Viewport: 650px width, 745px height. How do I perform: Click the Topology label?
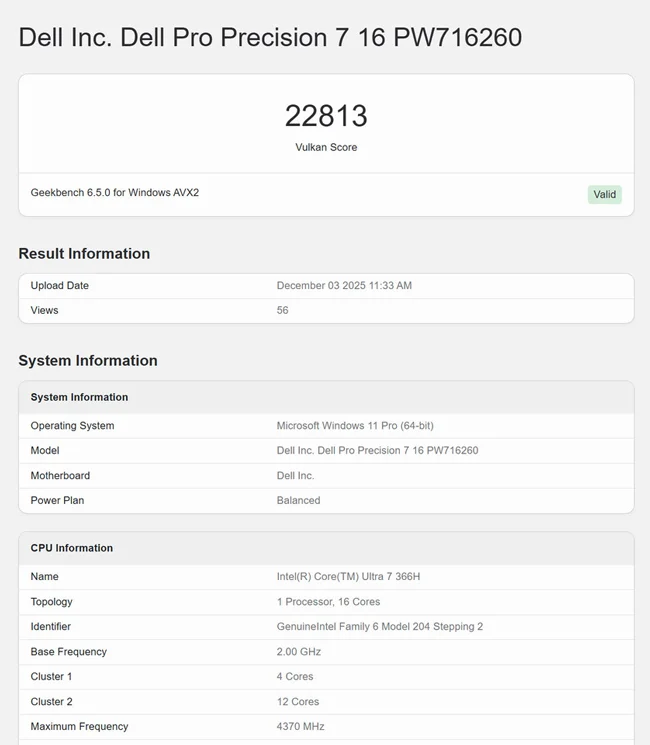click(51, 602)
